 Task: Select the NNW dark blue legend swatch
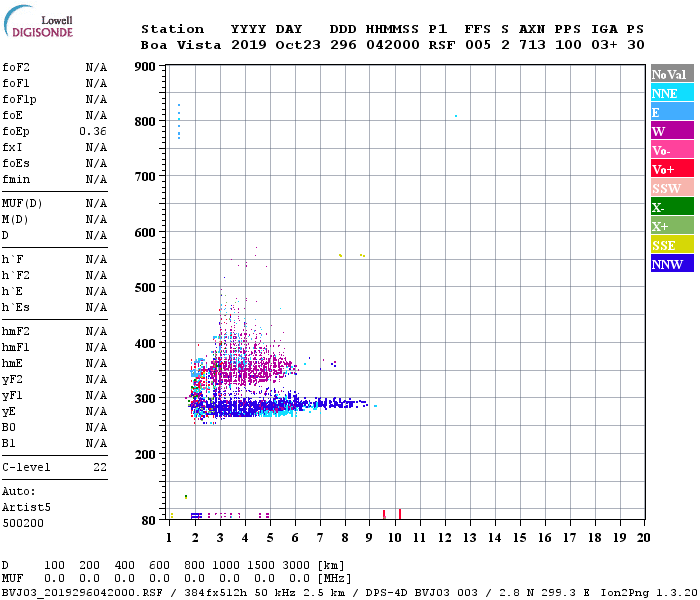tap(672, 263)
